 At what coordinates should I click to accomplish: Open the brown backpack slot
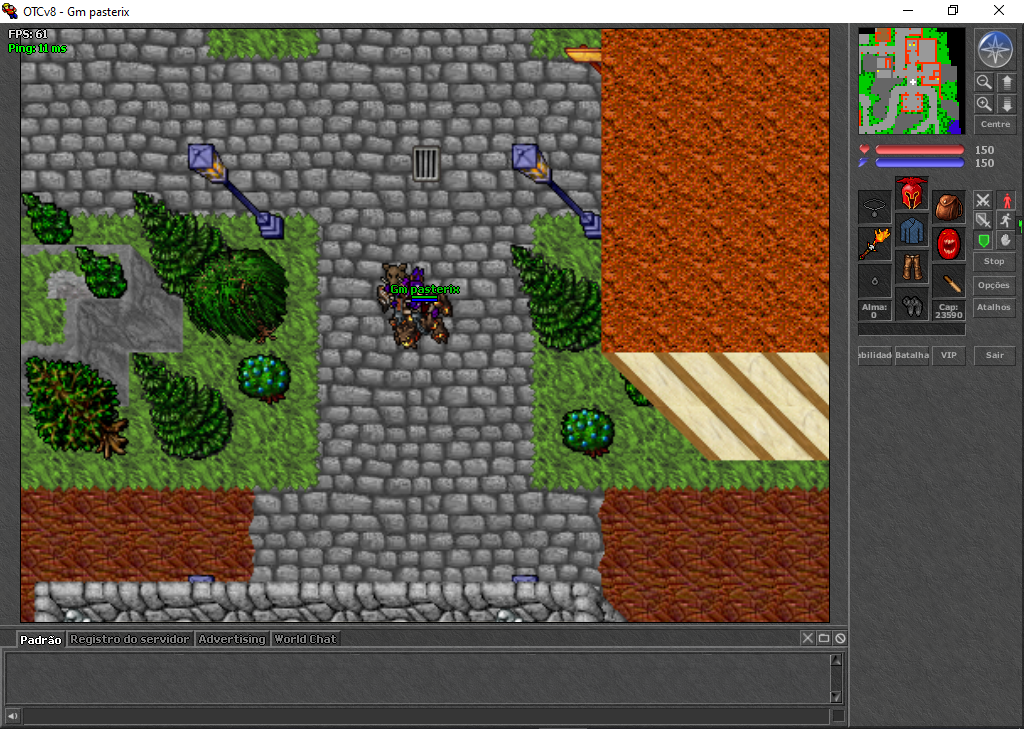(949, 208)
